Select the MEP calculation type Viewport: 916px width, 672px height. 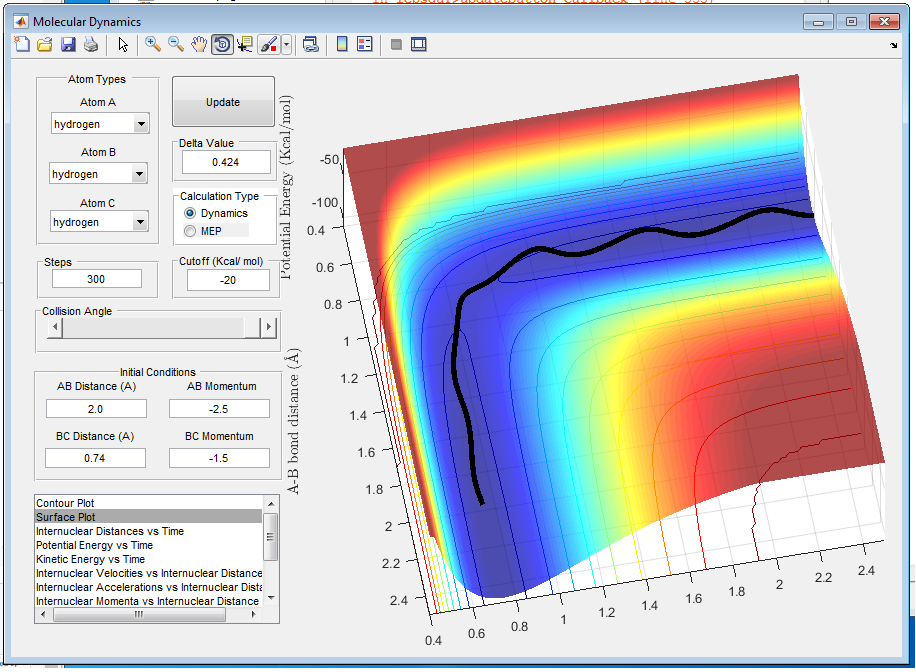[191, 231]
